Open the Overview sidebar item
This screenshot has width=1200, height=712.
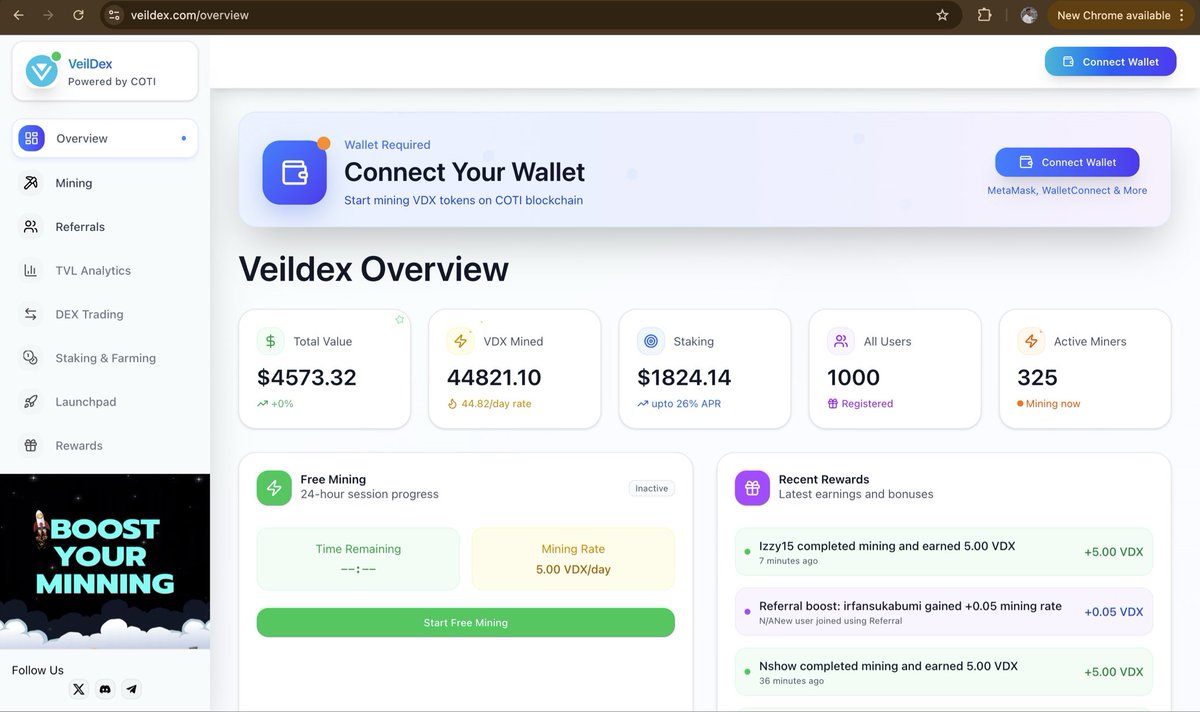[x=105, y=138]
